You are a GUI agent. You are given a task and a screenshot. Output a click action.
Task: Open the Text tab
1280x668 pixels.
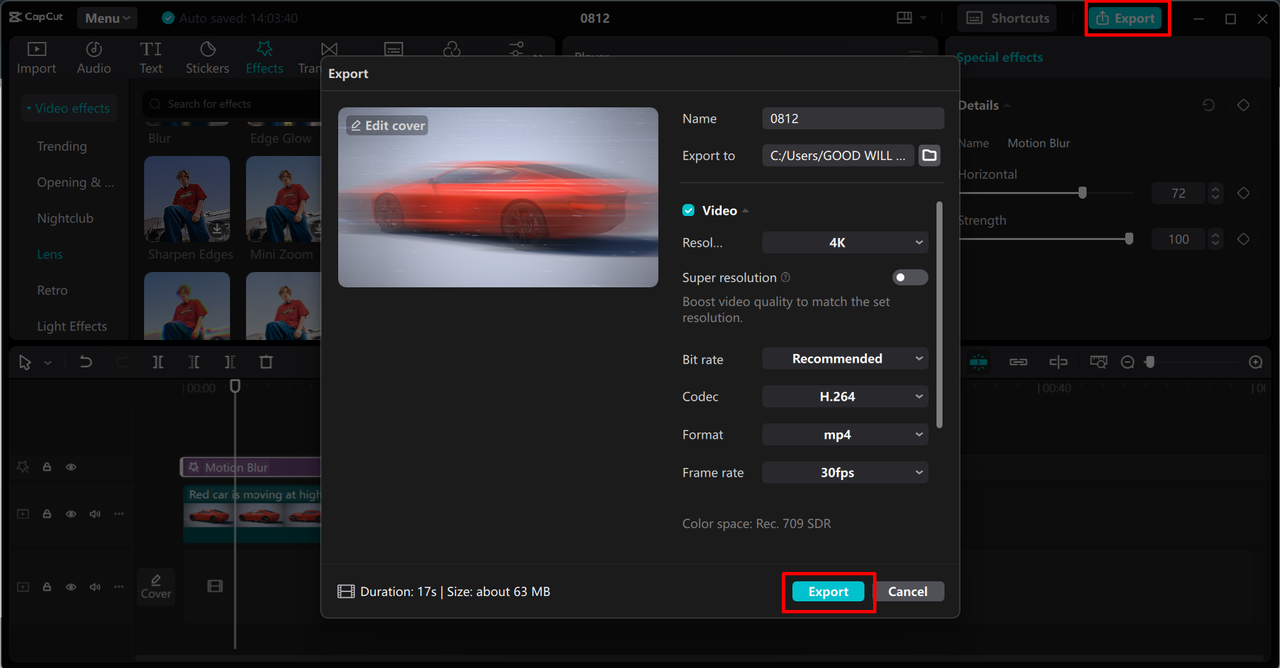pyautogui.click(x=151, y=58)
